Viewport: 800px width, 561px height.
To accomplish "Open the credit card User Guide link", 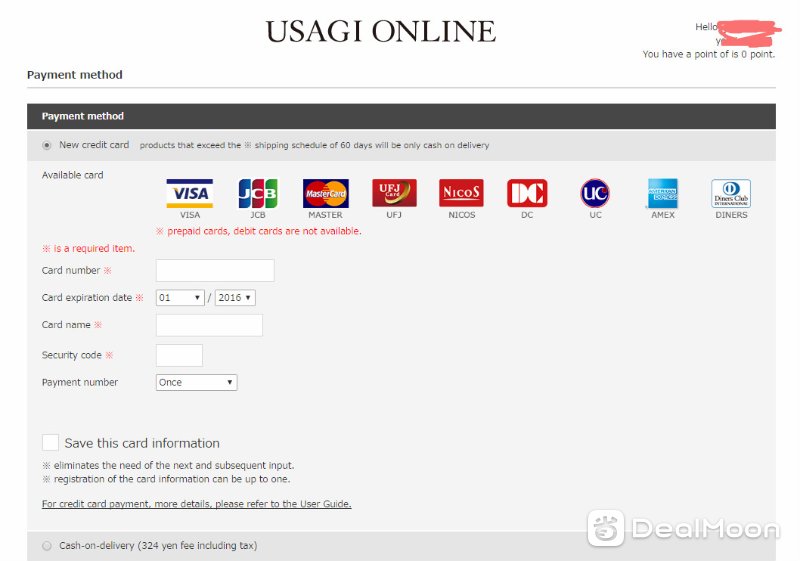I will pos(196,504).
